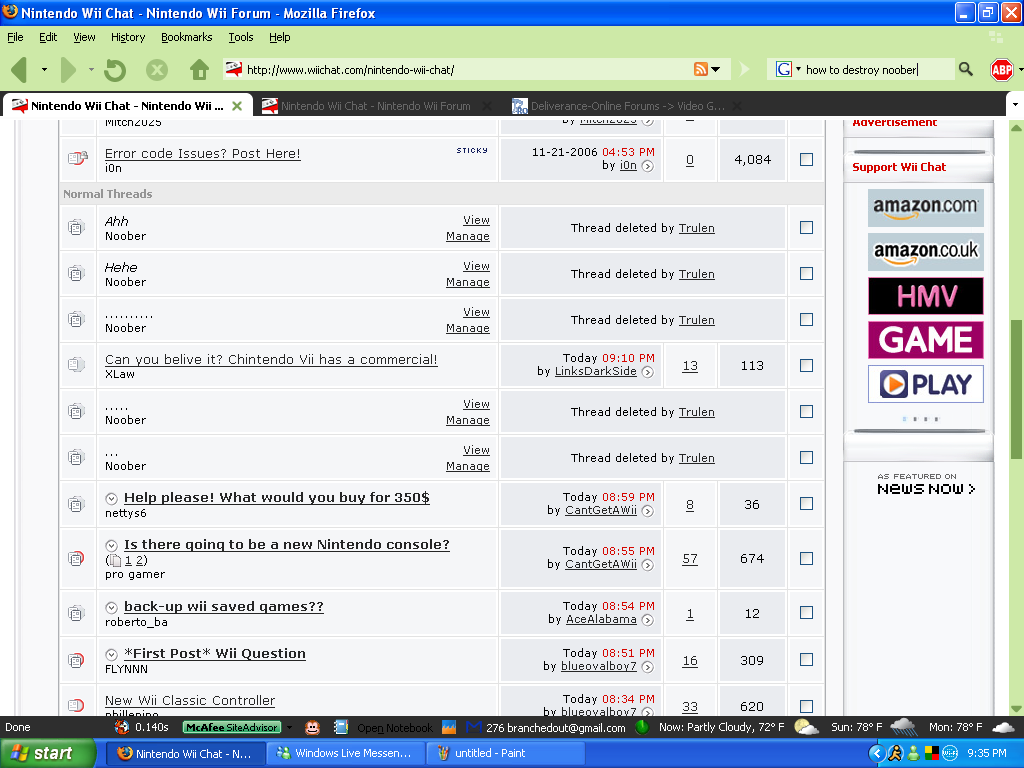Switch to untitled - Paint taskbar item

(x=505, y=753)
